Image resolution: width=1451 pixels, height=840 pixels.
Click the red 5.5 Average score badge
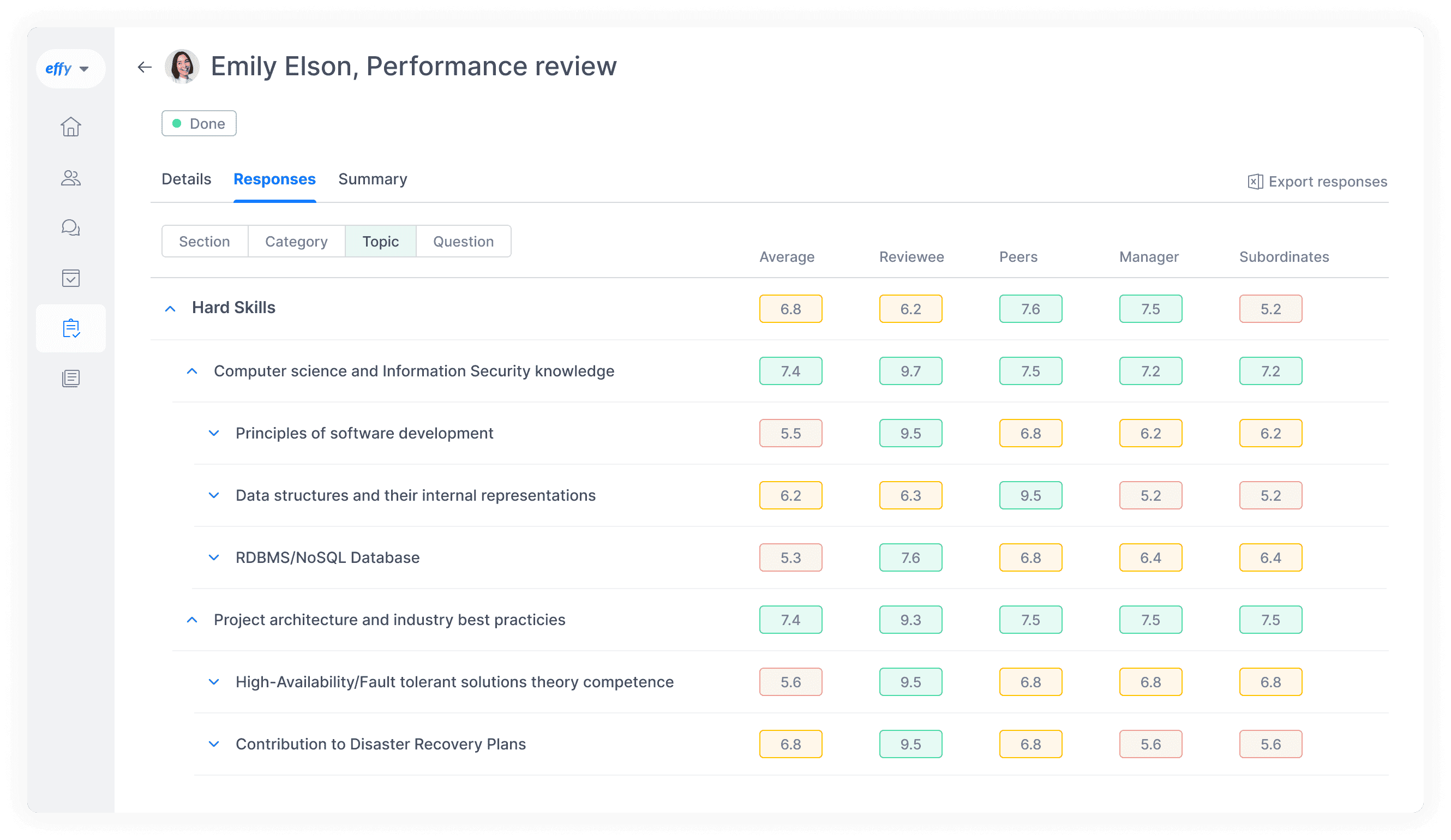(x=790, y=433)
